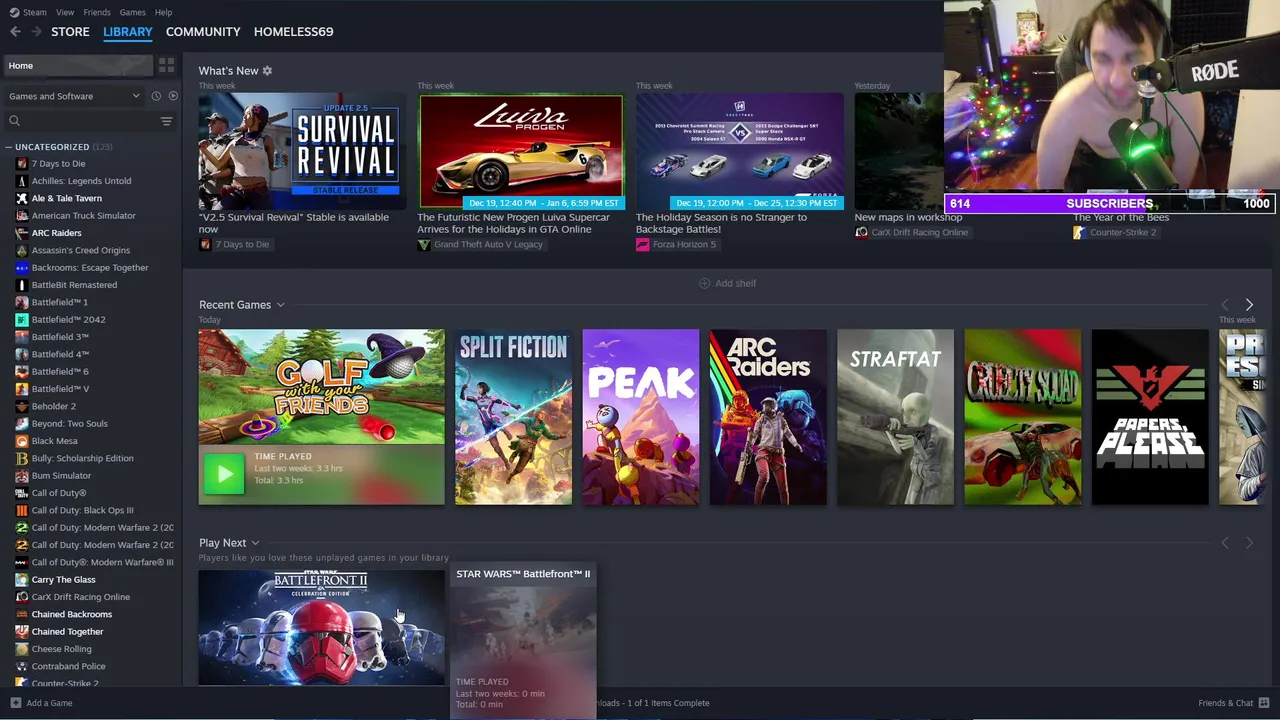Click the recent activity clock filter icon
The height and width of the screenshot is (720, 1280).
[156, 96]
